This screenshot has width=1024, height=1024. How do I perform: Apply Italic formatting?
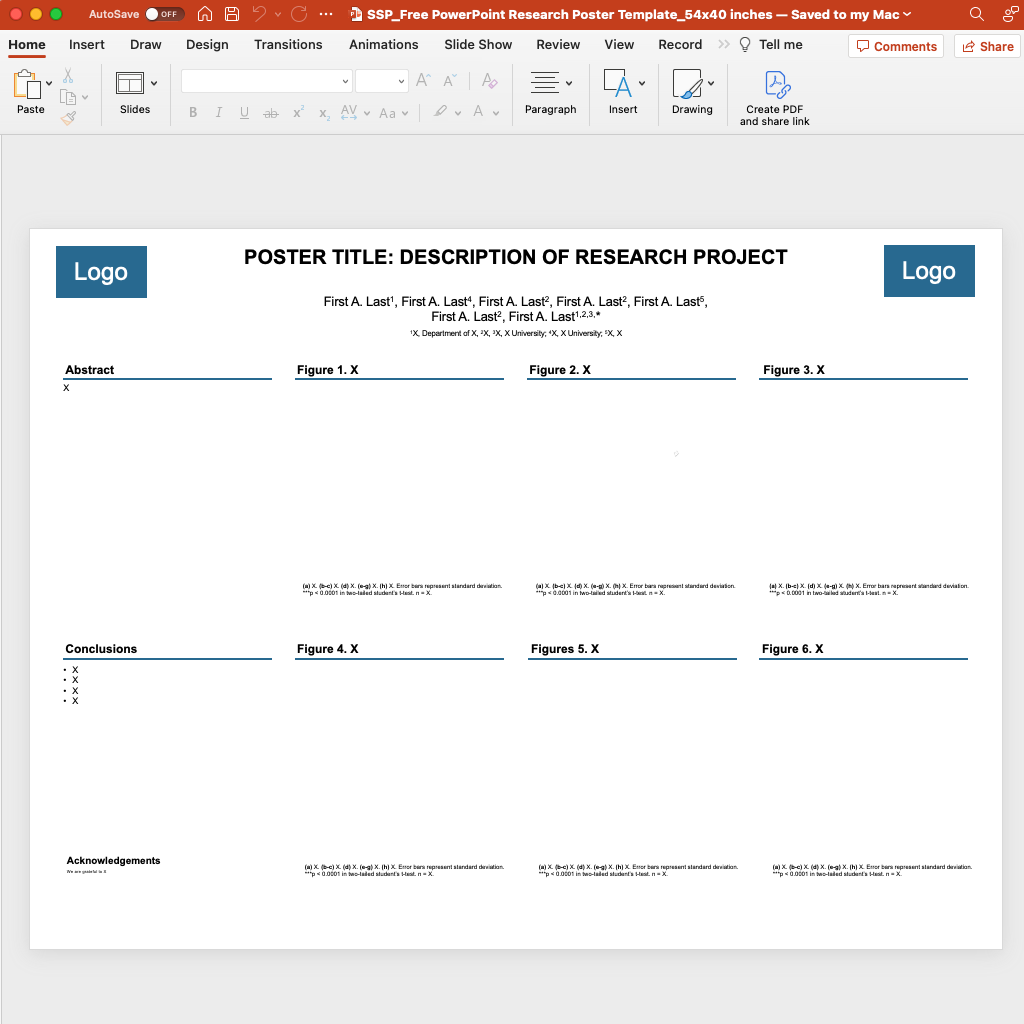pyautogui.click(x=218, y=112)
